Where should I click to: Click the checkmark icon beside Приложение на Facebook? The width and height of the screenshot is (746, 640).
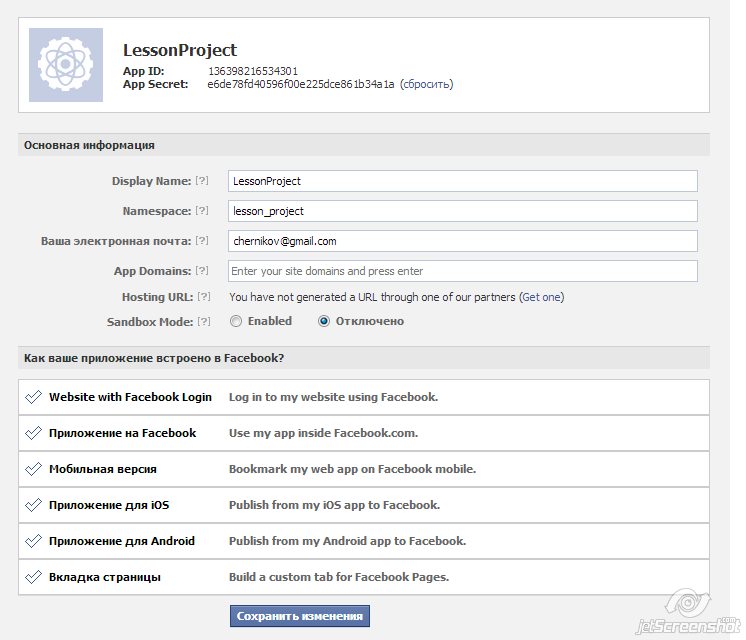34,433
